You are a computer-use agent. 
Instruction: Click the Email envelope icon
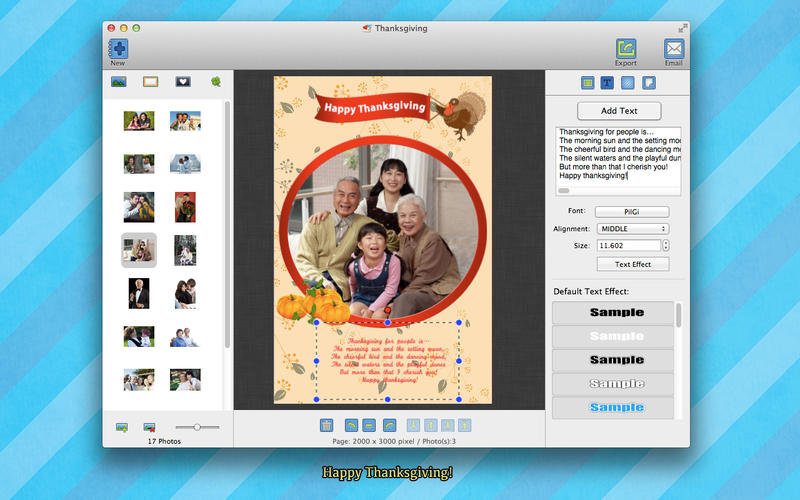click(x=674, y=48)
